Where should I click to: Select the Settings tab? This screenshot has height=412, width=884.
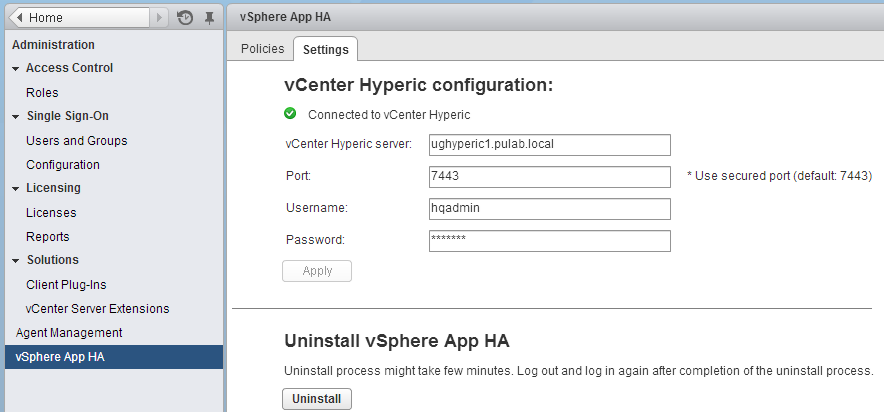coord(325,50)
